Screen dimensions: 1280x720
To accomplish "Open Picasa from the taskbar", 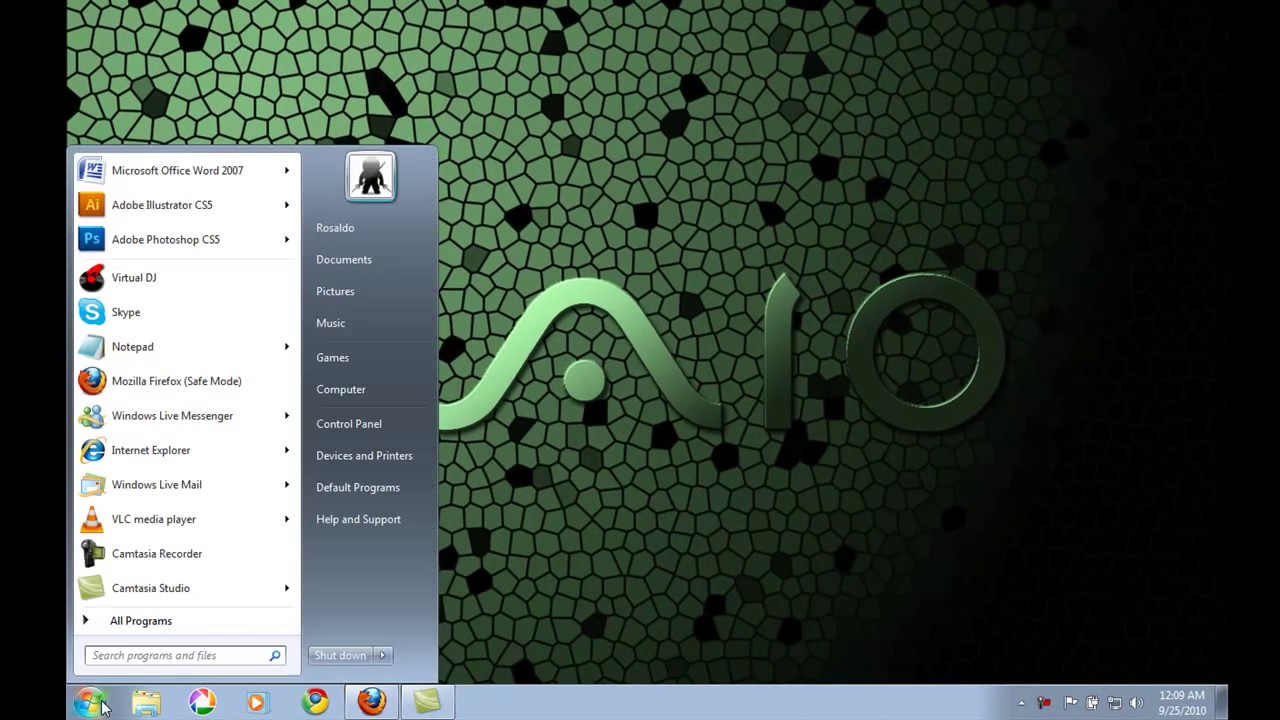I will (202, 703).
